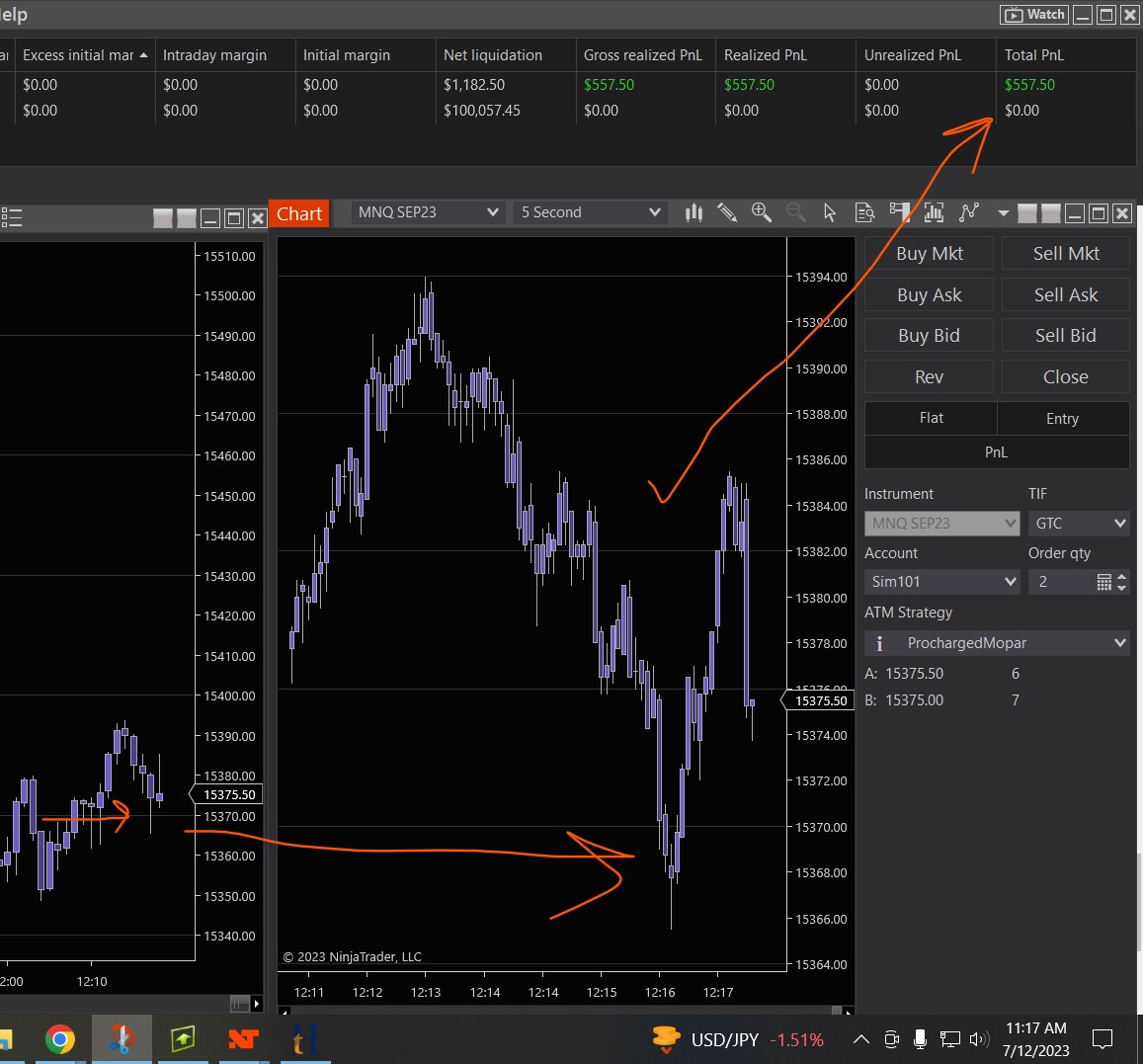Open the Data Box icon
Image resolution: width=1143 pixels, height=1064 pixels.
tap(864, 212)
